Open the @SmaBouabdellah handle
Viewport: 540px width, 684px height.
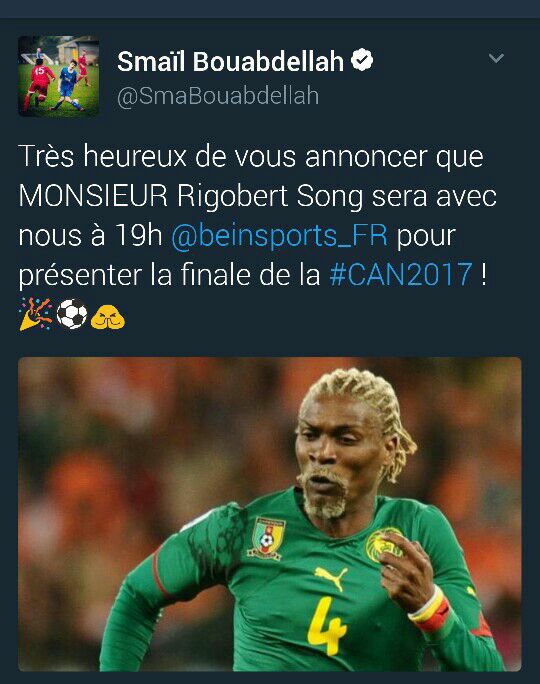point(218,96)
